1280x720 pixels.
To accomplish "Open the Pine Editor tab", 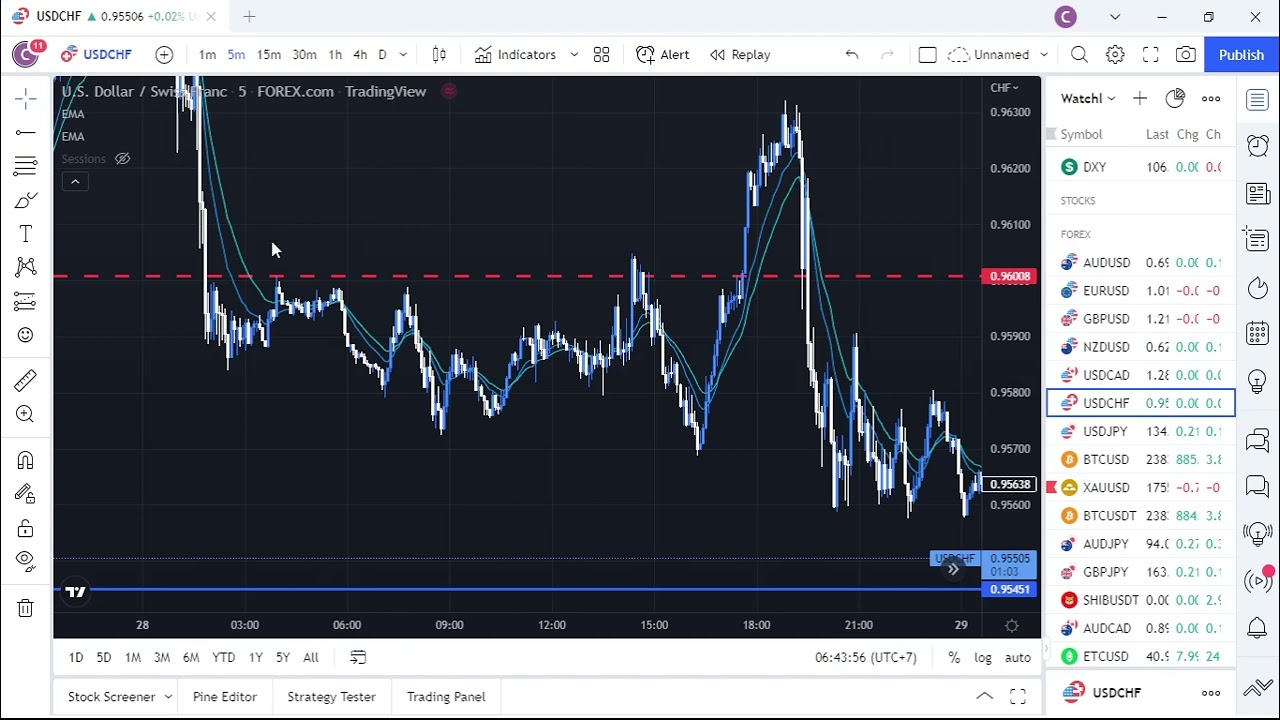I will [225, 697].
